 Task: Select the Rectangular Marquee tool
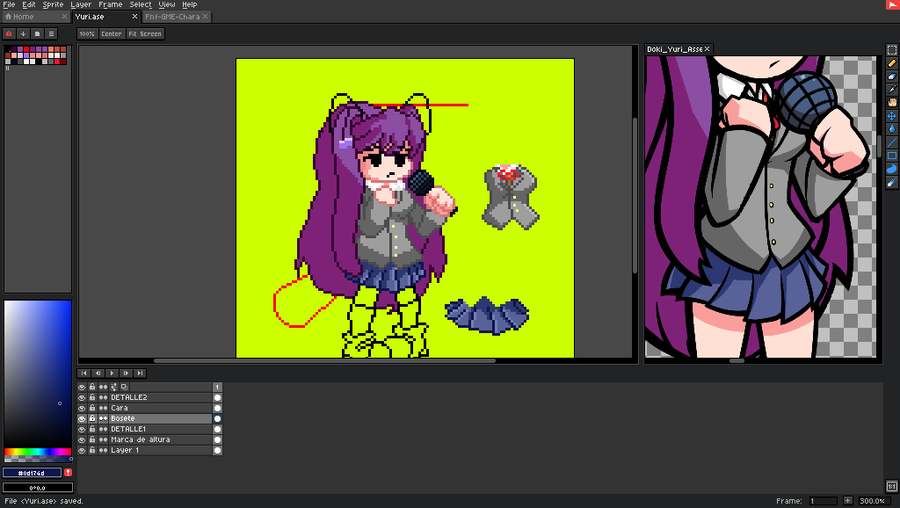891,51
